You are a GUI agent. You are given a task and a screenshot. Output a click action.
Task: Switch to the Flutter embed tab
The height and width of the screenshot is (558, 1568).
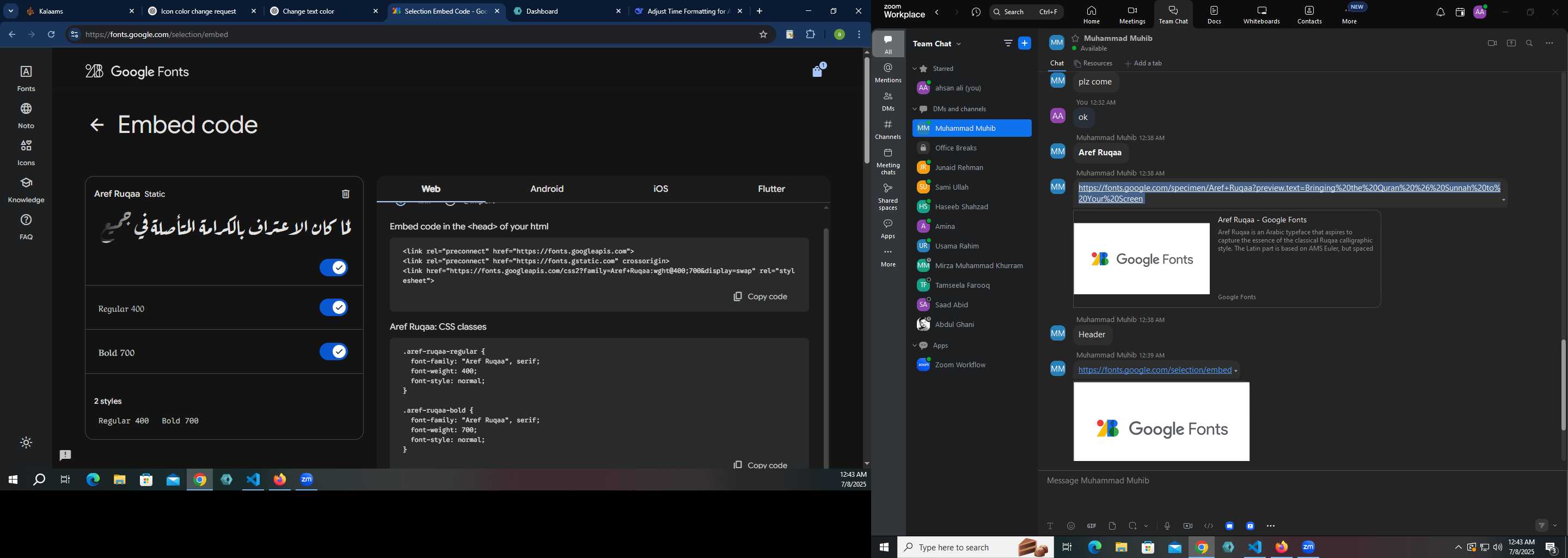(x=771, y=189)
